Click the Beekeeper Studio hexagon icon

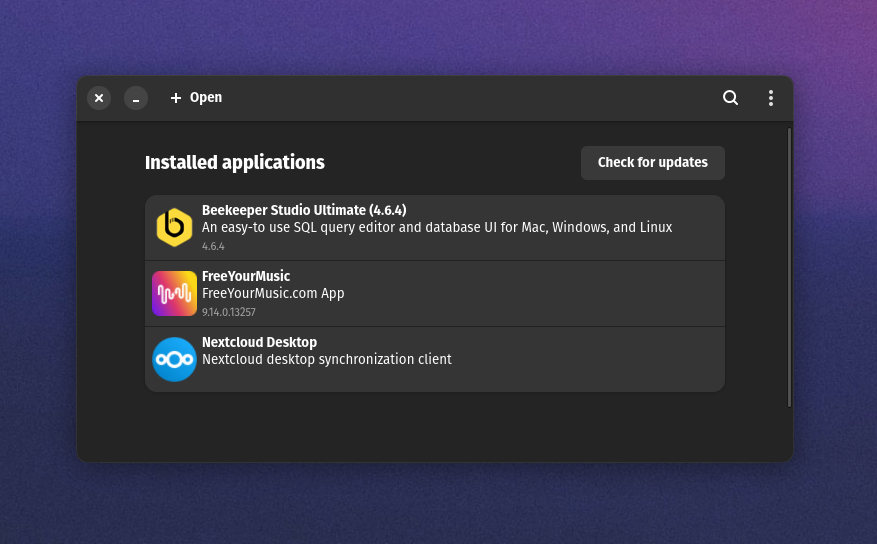pyautogui.click(x=174, y=227)
